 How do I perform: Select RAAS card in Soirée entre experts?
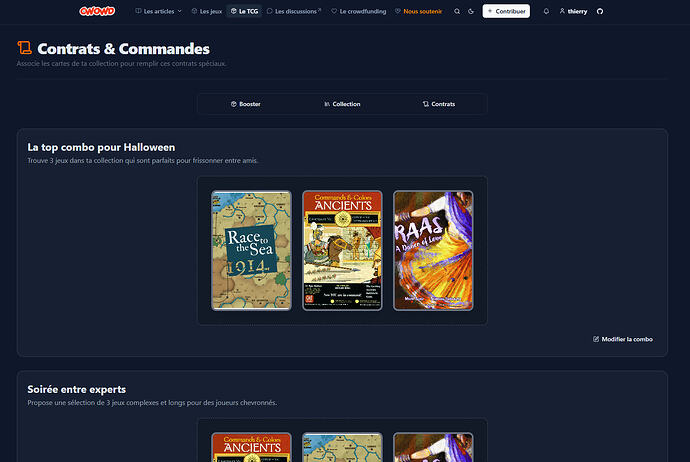pyautogui.click(x=433, y=447)
